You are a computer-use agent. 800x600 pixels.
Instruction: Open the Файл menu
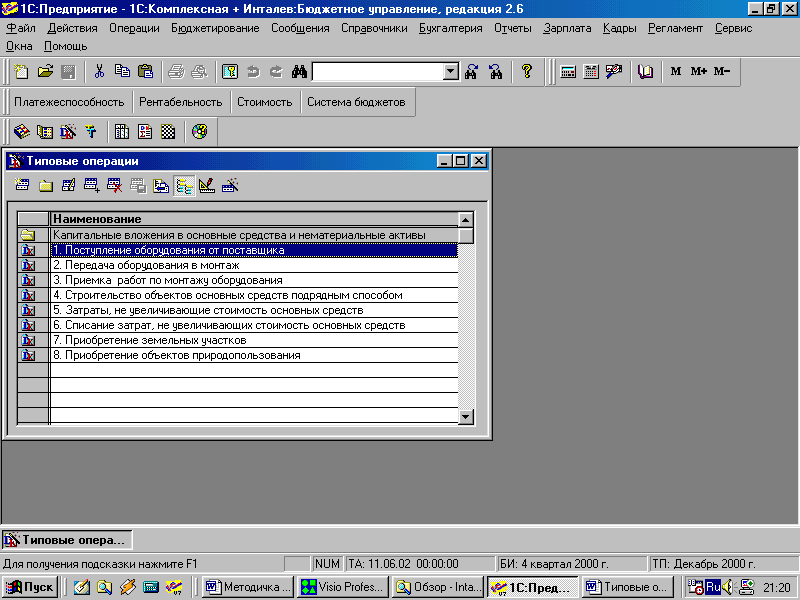point(21,28)
